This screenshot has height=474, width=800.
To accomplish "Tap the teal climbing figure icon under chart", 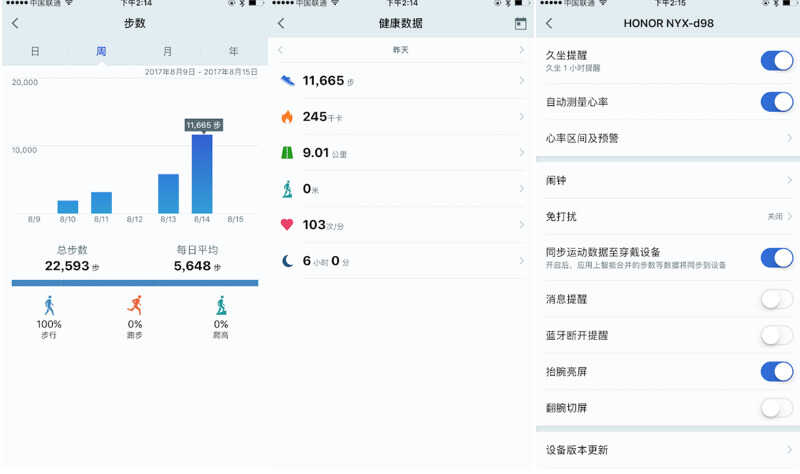I will pyautogui.click(x=221, y=306).
